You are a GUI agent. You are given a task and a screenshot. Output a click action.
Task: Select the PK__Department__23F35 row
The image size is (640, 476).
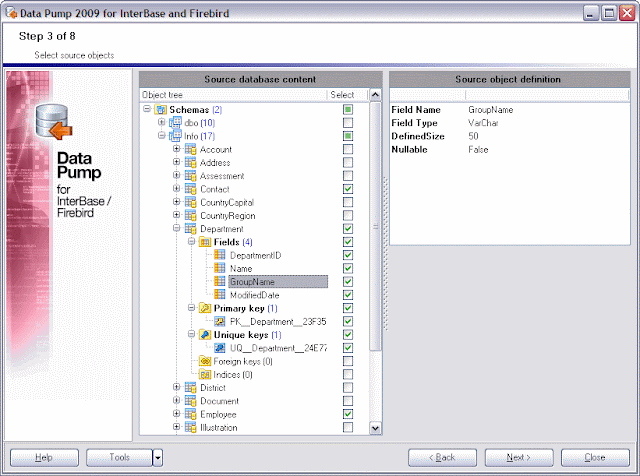click(278, 322)
